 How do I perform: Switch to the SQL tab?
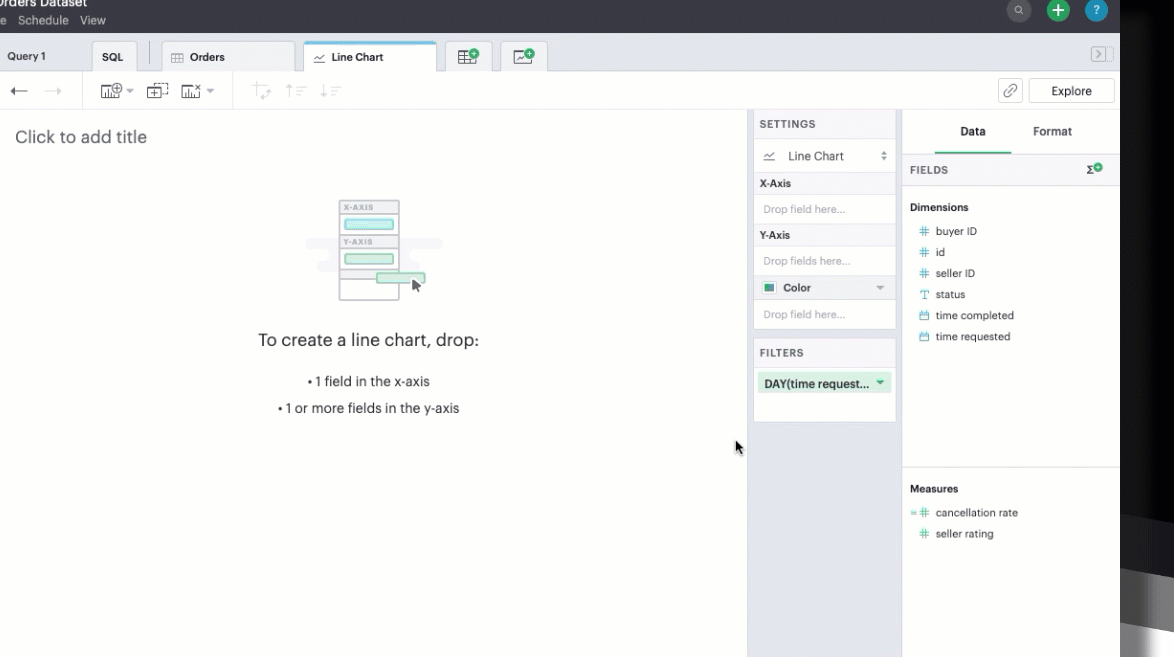113,56
